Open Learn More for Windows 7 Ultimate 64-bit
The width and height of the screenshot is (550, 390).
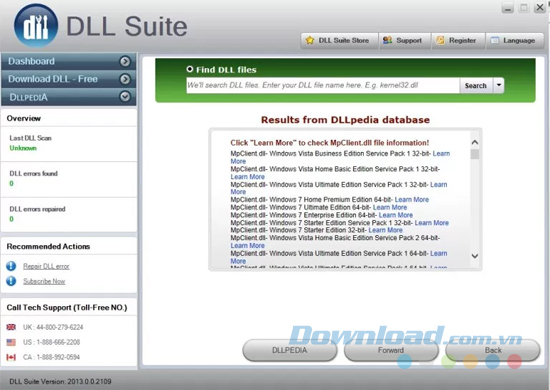390,207
